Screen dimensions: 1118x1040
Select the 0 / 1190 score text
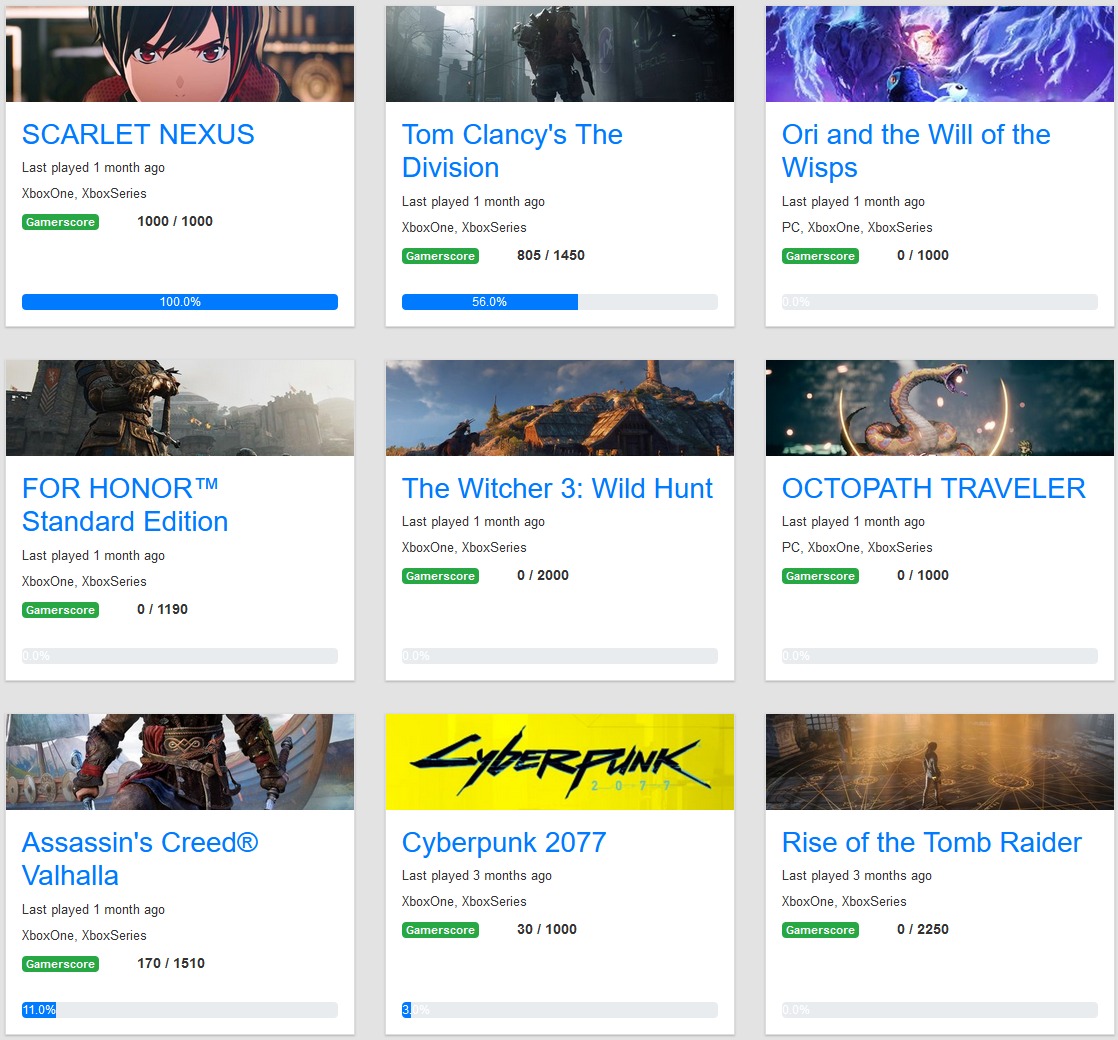pos(163,609)
